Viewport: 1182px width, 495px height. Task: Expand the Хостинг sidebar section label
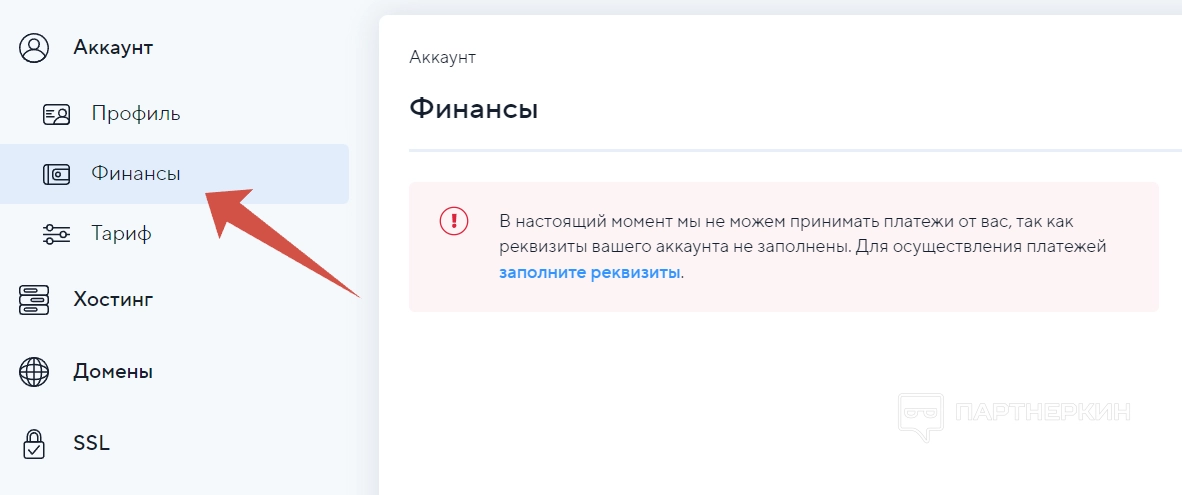pos(113,299)
